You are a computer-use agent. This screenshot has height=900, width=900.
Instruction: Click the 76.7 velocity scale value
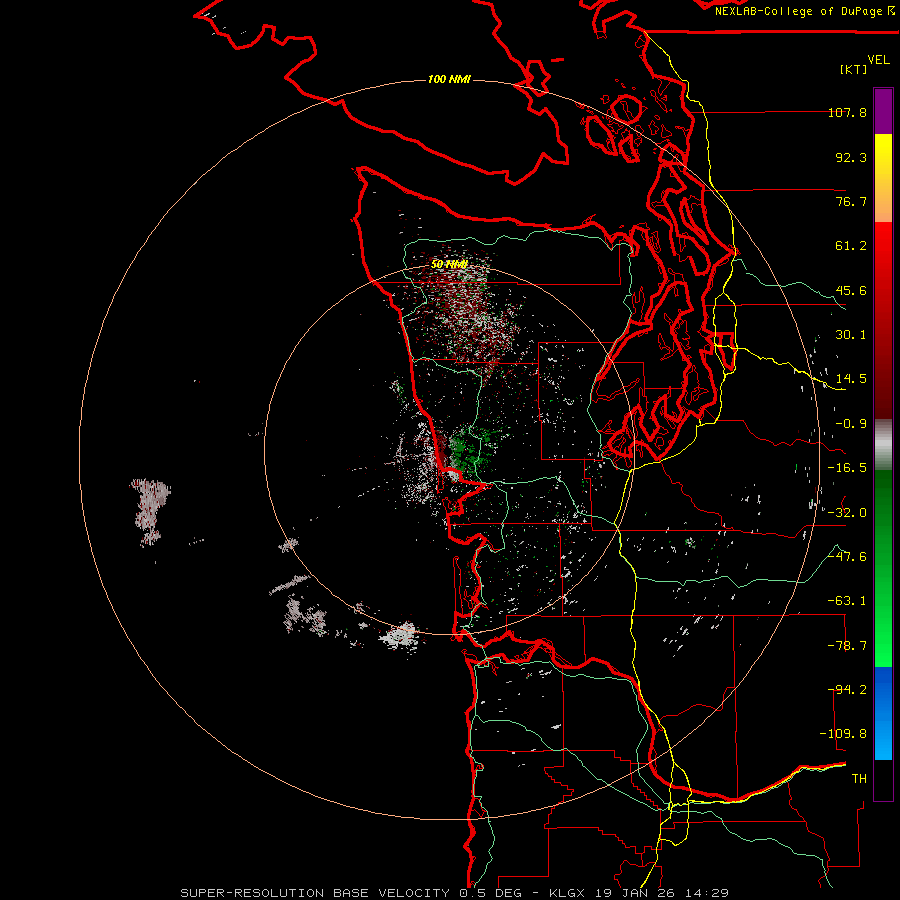pyautogui.click(x=851, y=201)
